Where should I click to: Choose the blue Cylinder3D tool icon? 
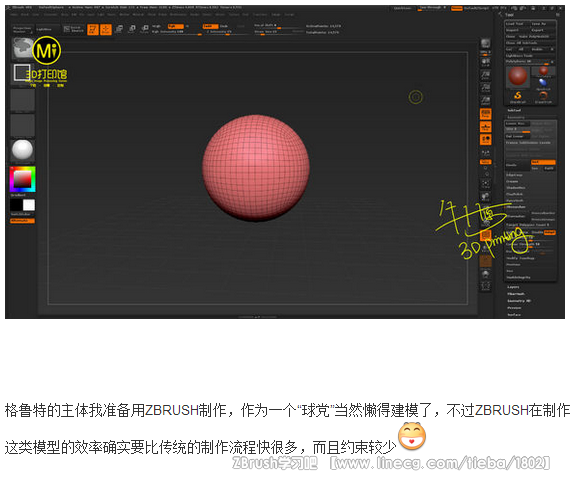(x=543, y=83)
